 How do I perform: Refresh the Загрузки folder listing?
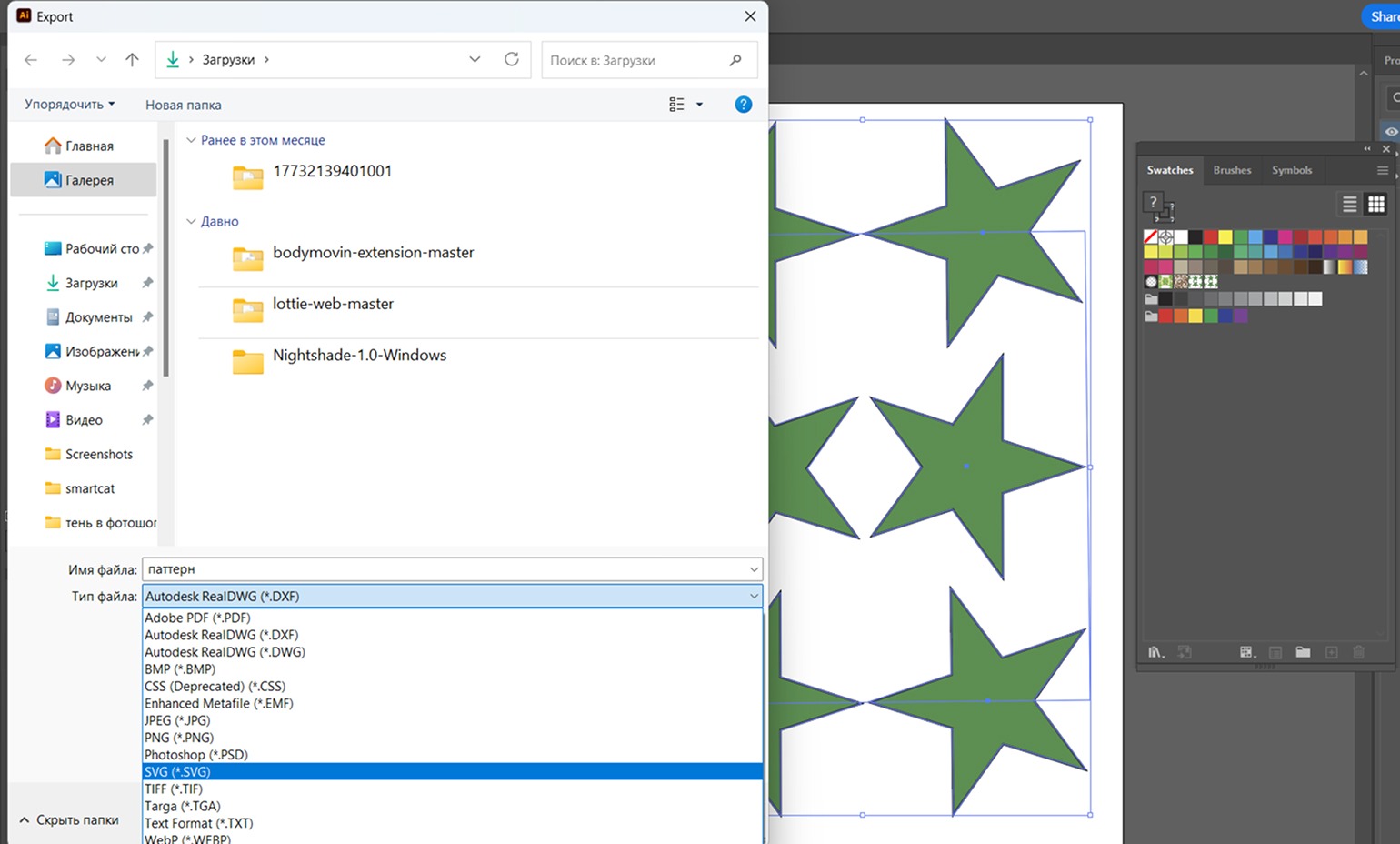pos(512,59)
